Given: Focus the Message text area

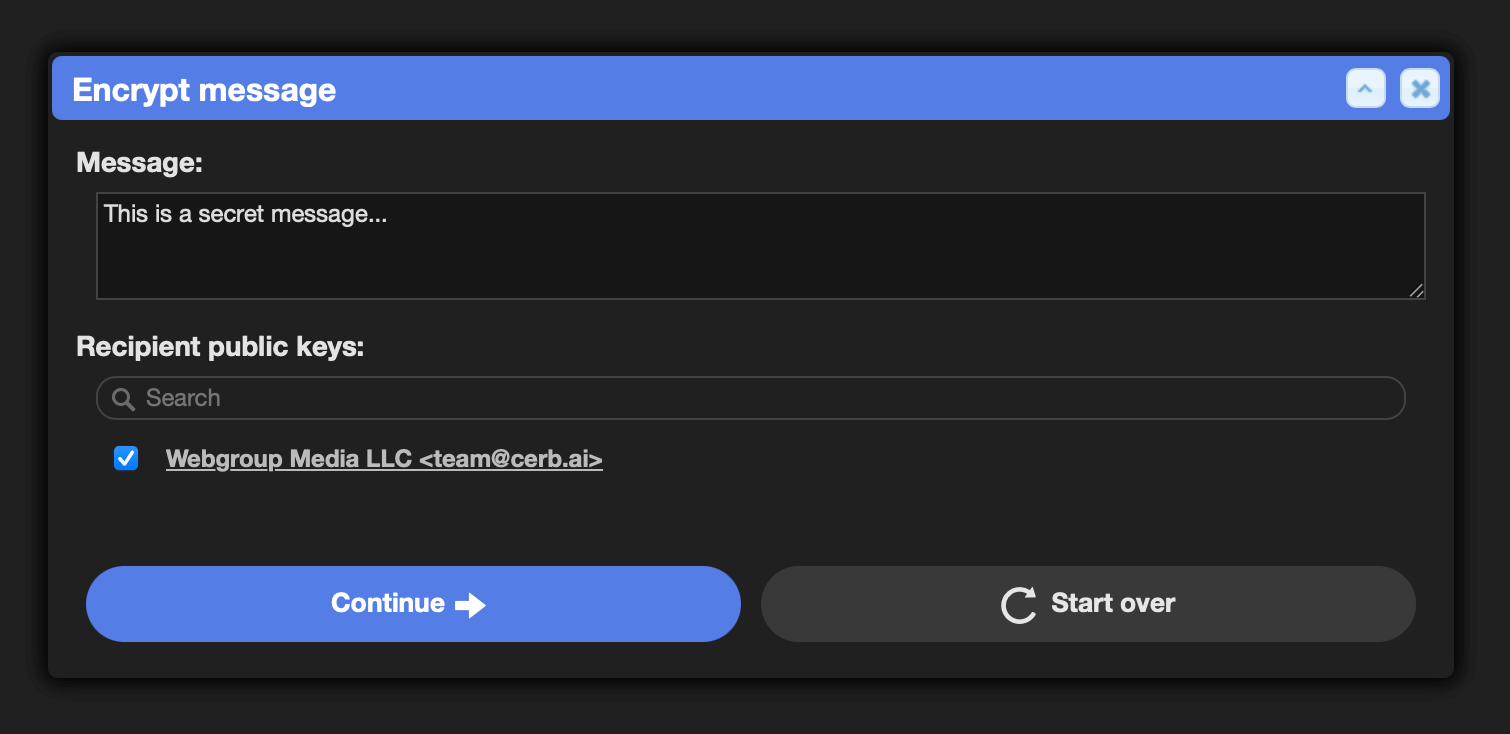Looking at the screenshot, I should (x=761, y=246).
